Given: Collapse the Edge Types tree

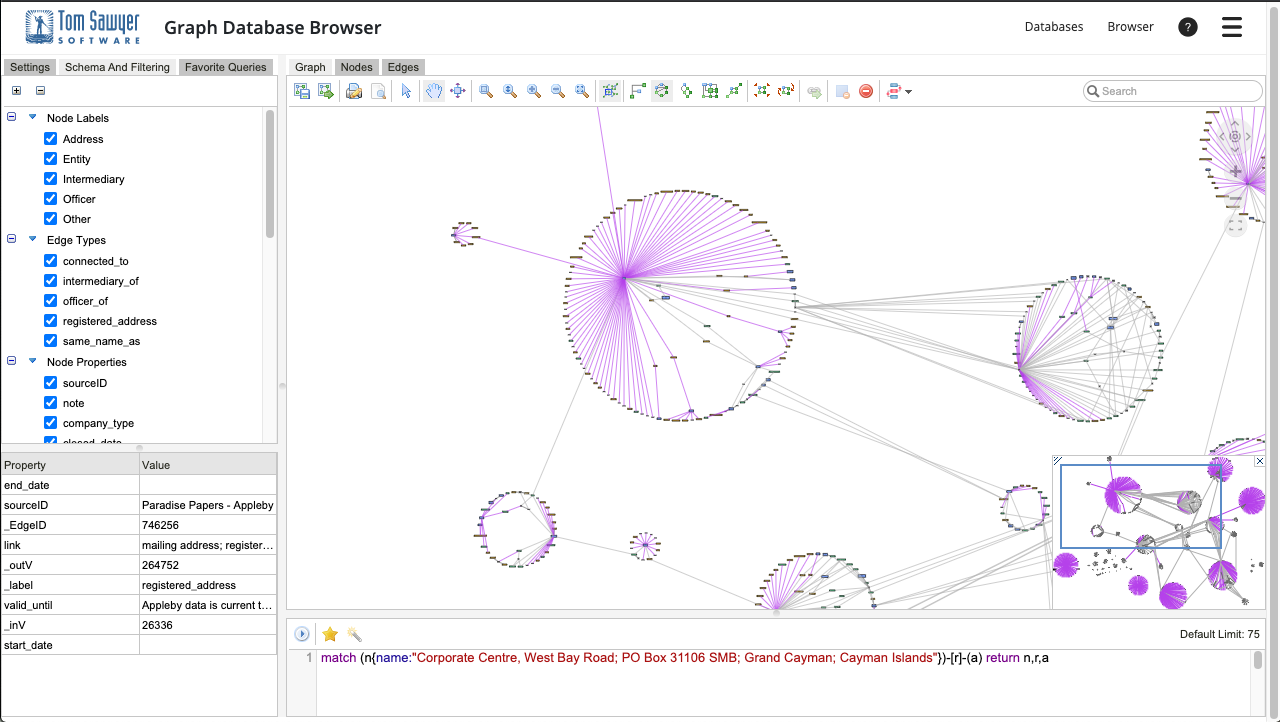Looking at the screenshot, I should (10, 239).
